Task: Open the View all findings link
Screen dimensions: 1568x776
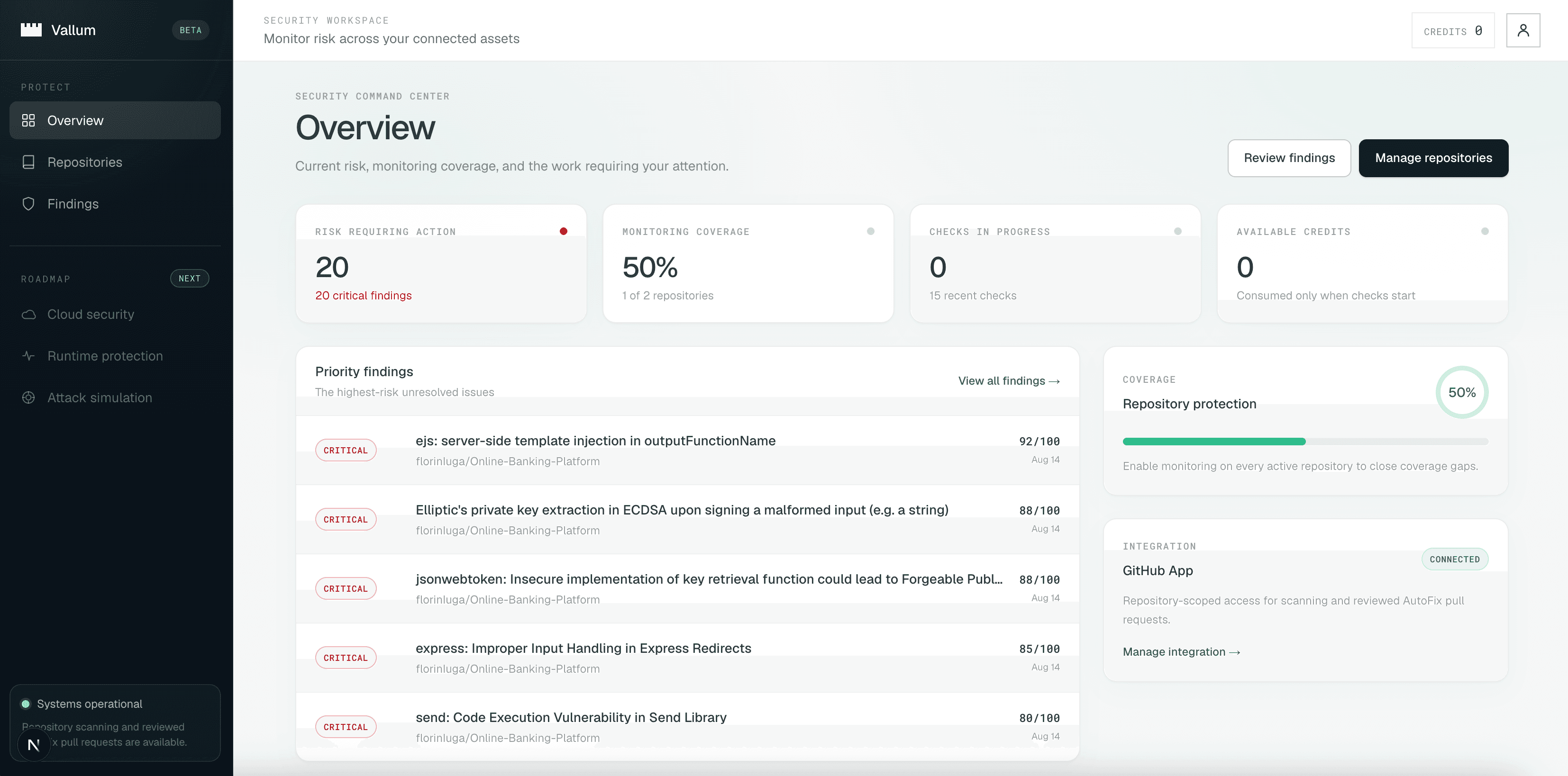Action: click(1009, 381)
